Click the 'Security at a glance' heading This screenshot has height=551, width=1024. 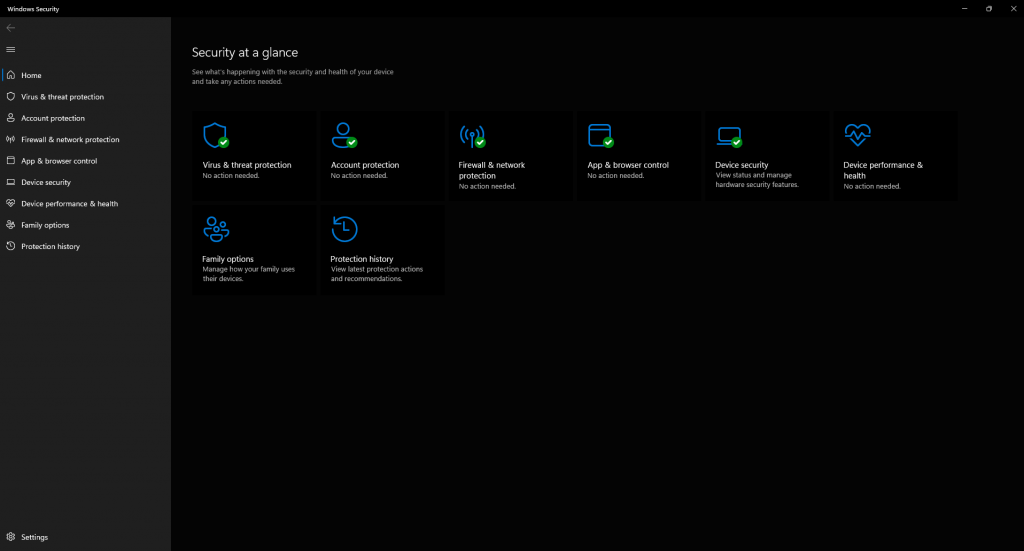(245, 52)
